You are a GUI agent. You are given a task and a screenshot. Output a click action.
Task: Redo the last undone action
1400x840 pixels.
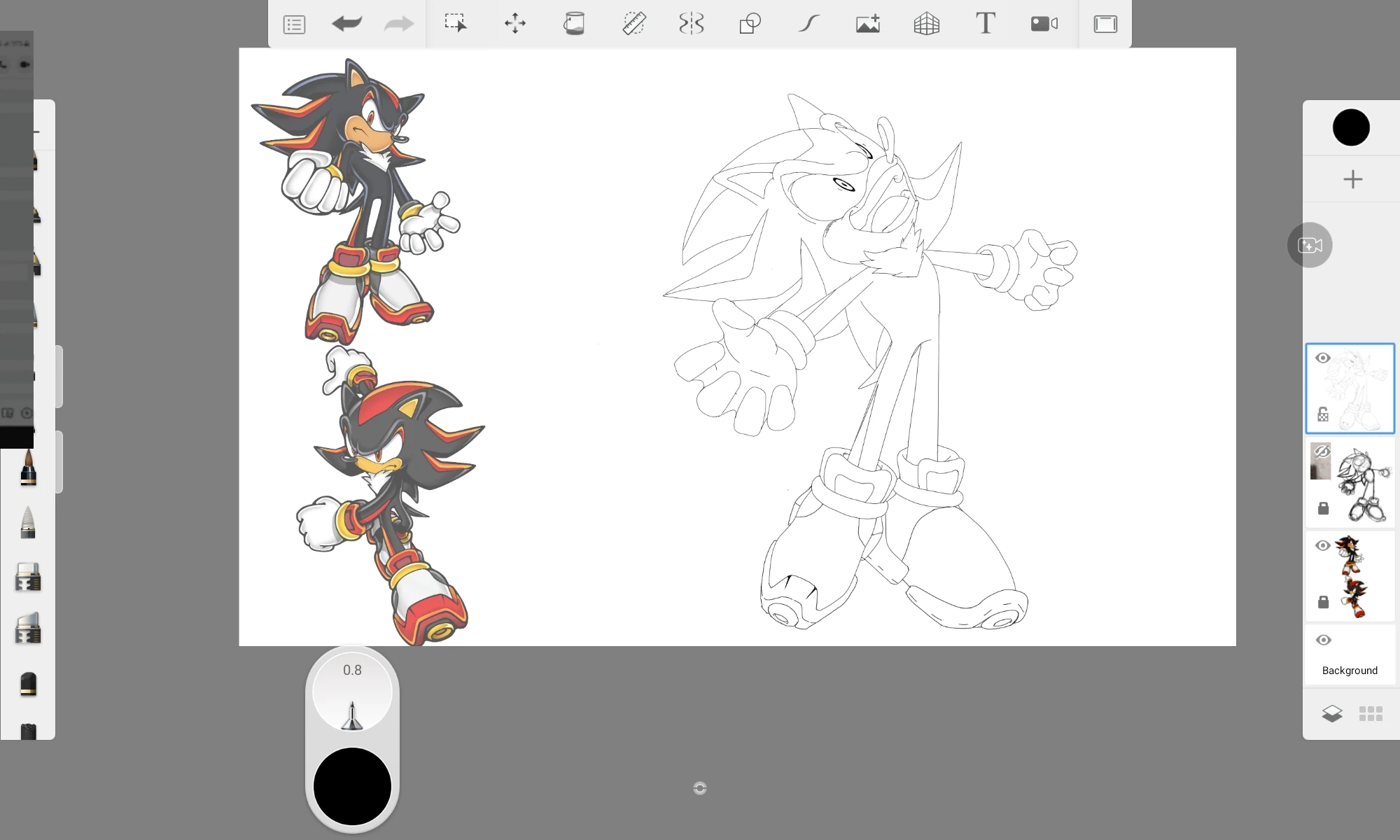pyautogui.click(x=398, y=23)
